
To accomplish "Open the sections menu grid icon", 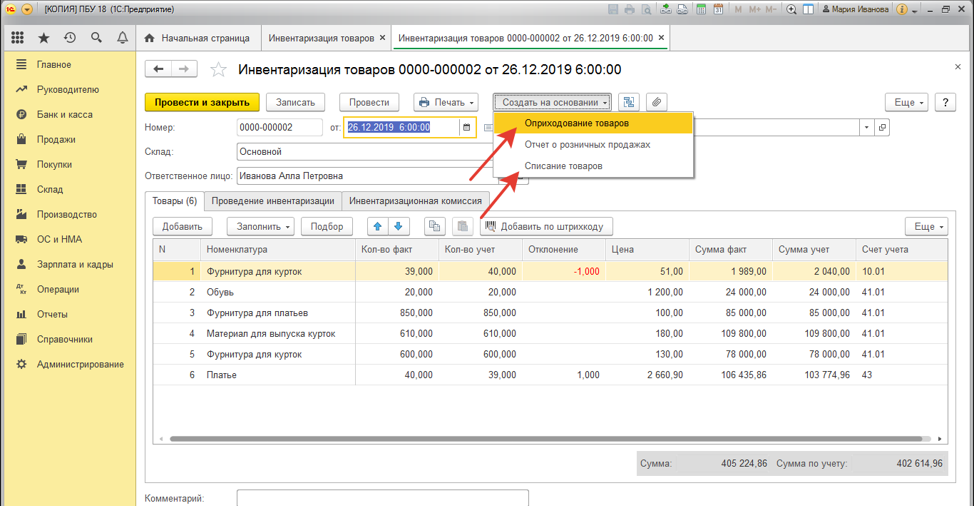I will (17, 38).
